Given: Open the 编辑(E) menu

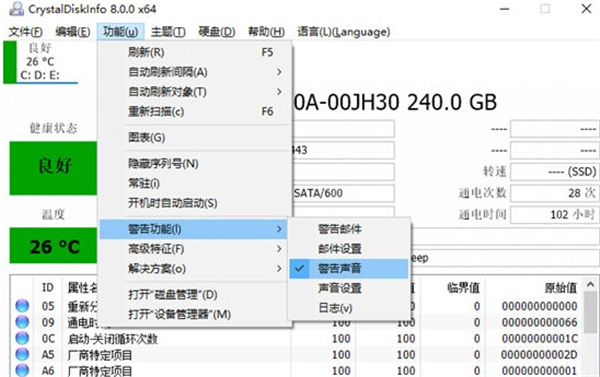Looking at the screenshot, I should point(73,32).
